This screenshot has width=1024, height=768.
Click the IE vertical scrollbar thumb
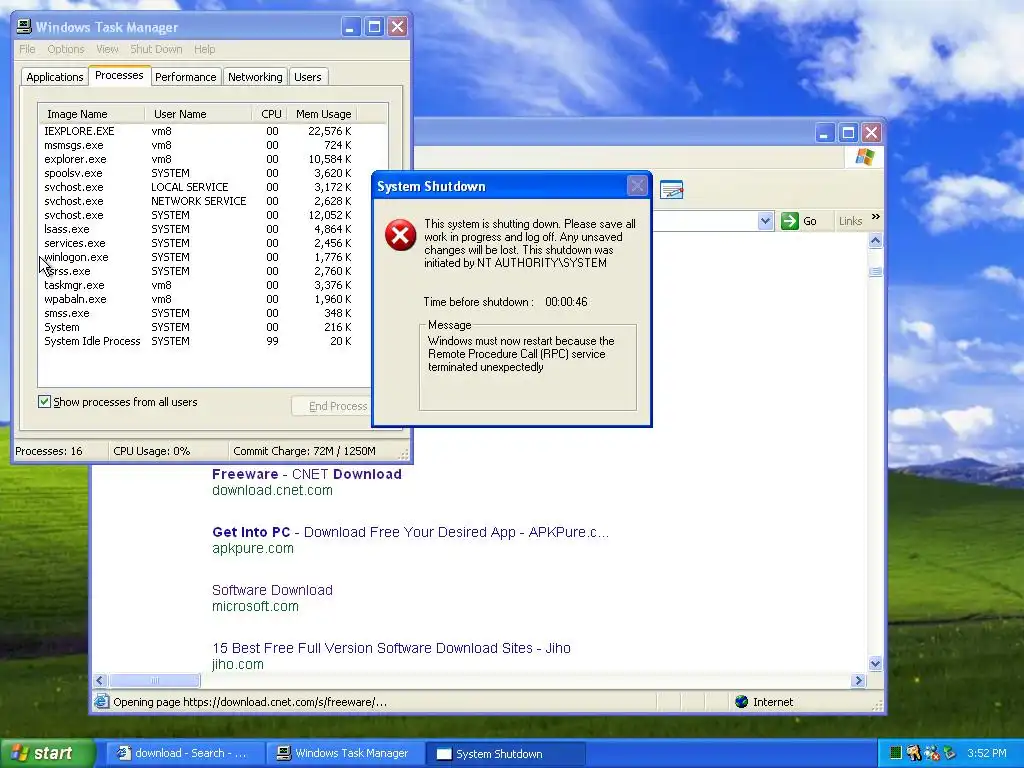[875, 271]
